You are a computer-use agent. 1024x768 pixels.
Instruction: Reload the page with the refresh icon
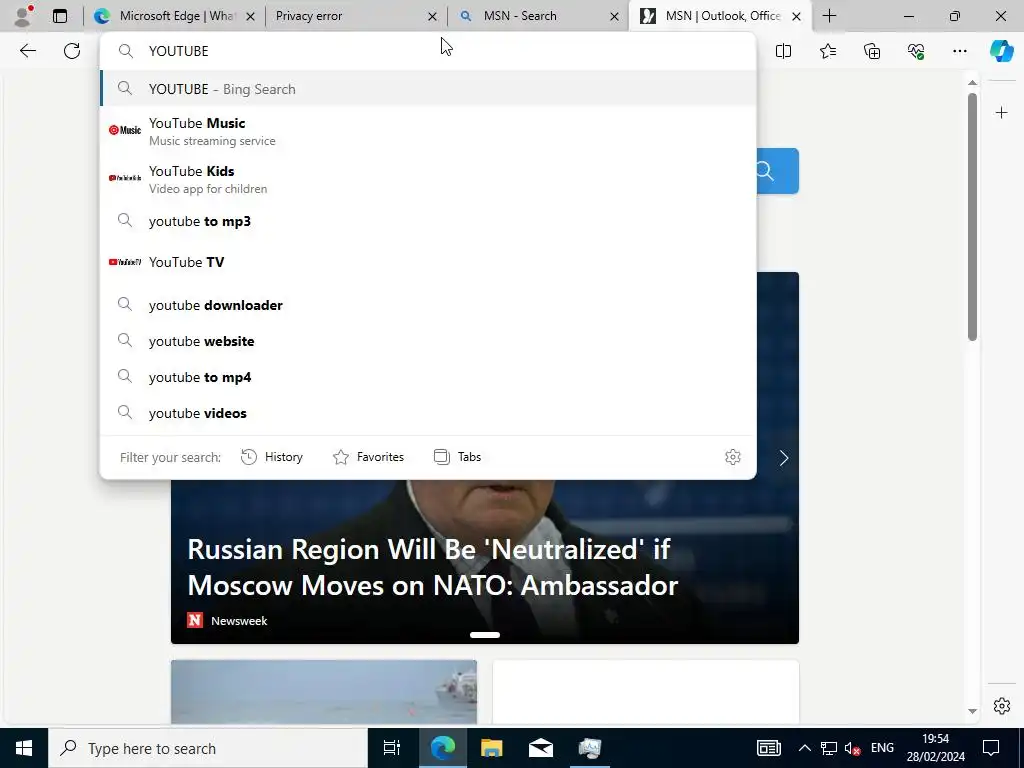coord(72,51)
